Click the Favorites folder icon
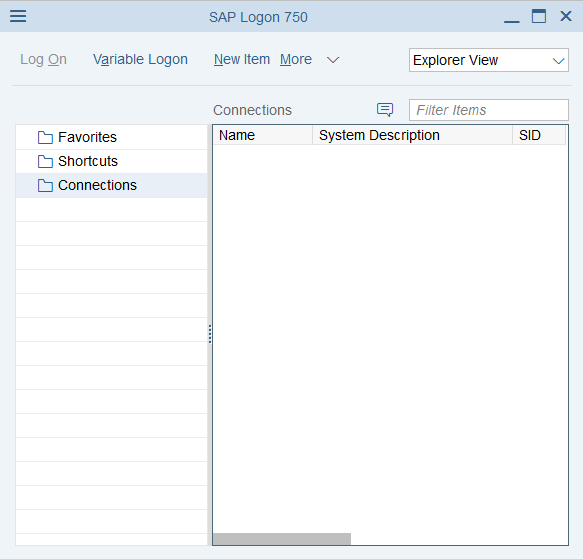This screenshot has width=583, height=559. [x=45, y=138]
